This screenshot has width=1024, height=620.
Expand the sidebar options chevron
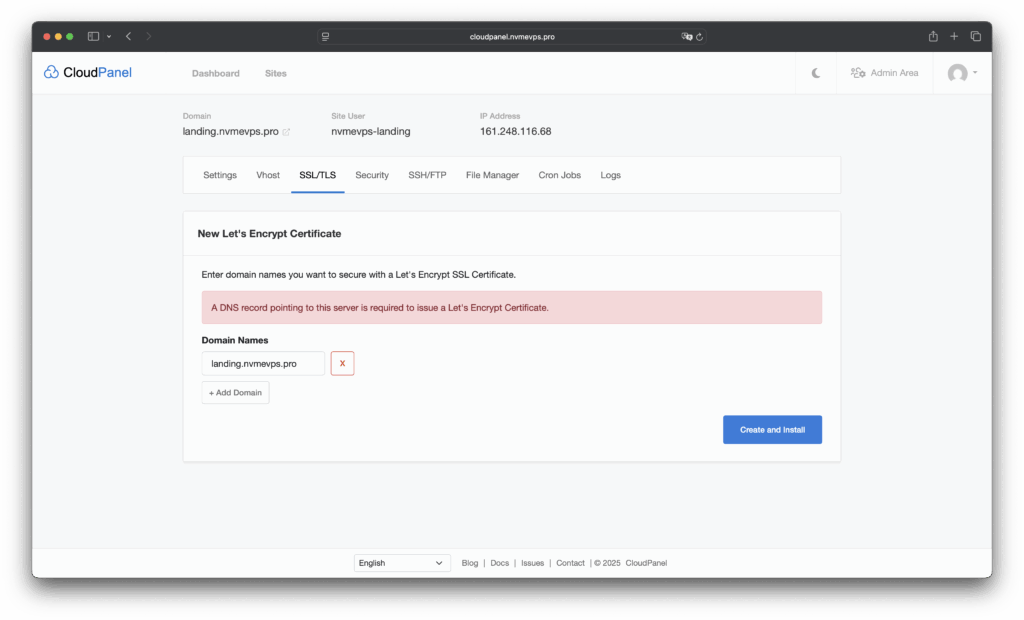tap(108, 36)
